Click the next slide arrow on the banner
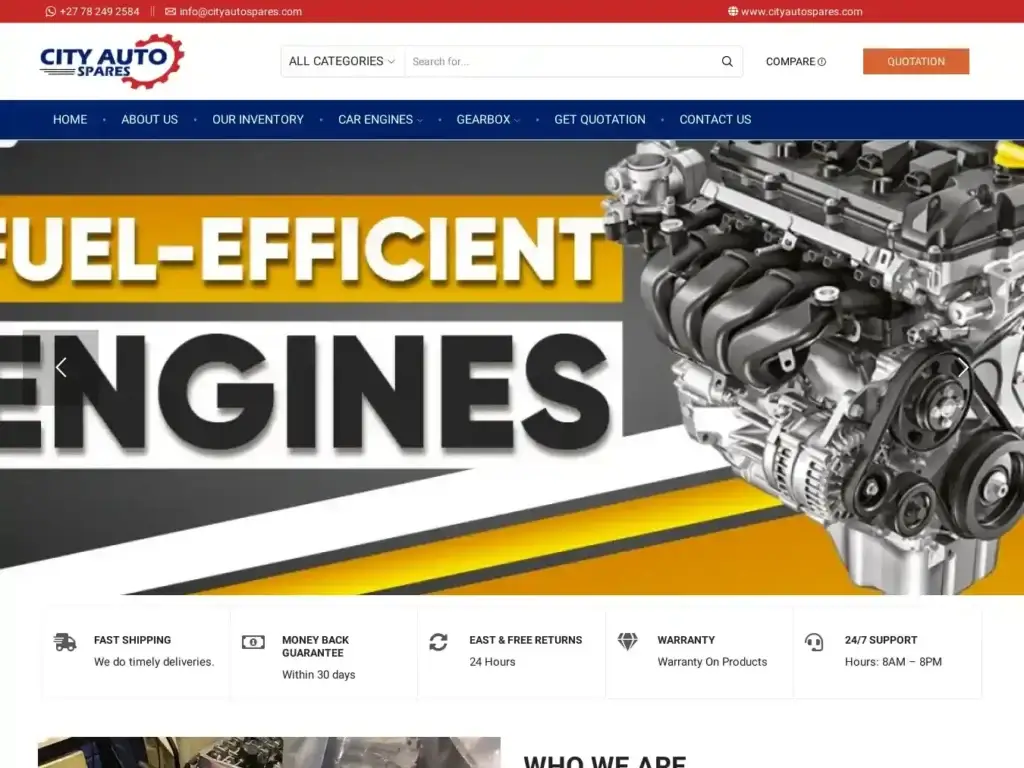1024x768 pixels. click(x=962, y=368)
